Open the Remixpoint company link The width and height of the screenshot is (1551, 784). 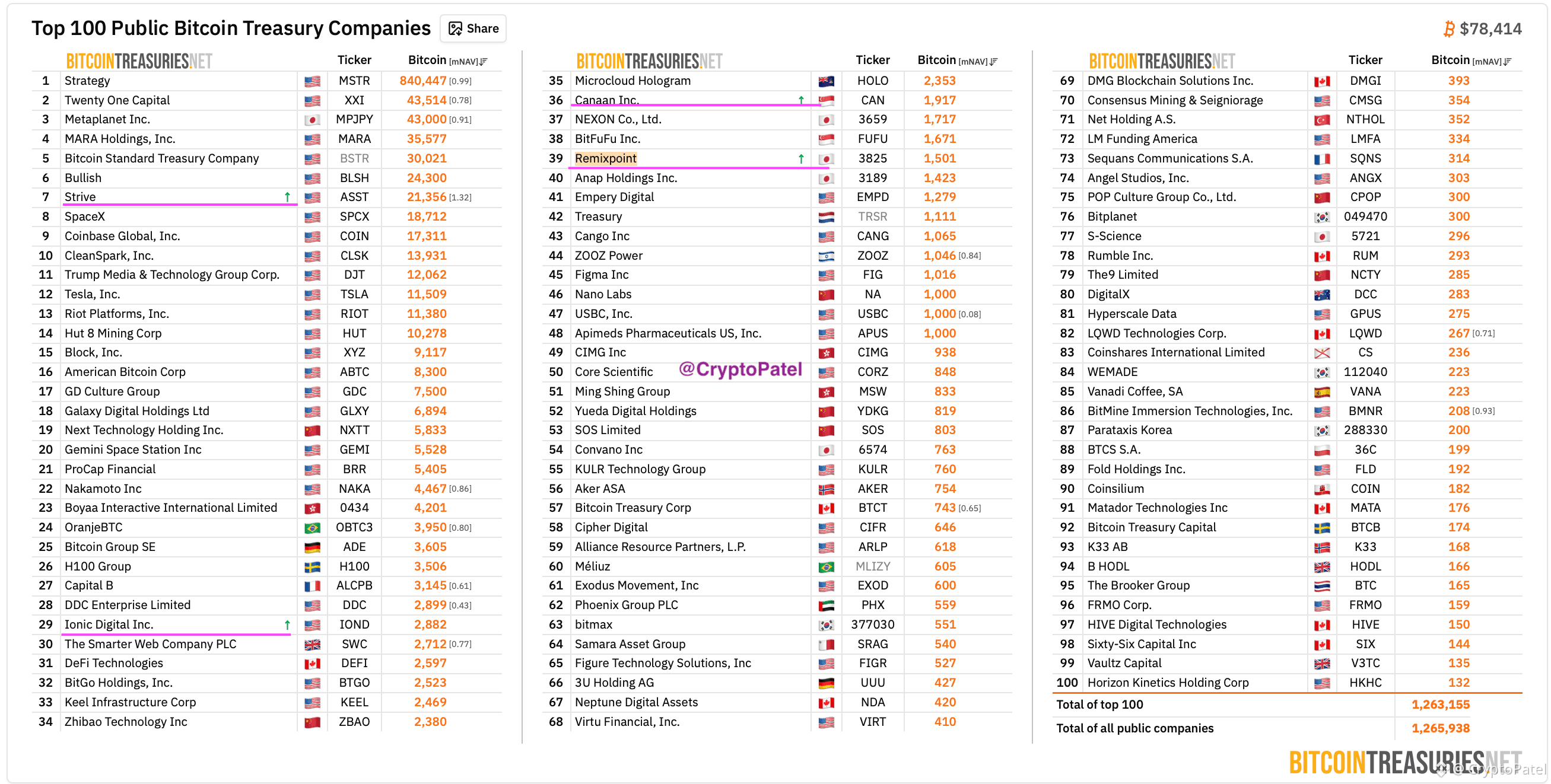[606, 158]
